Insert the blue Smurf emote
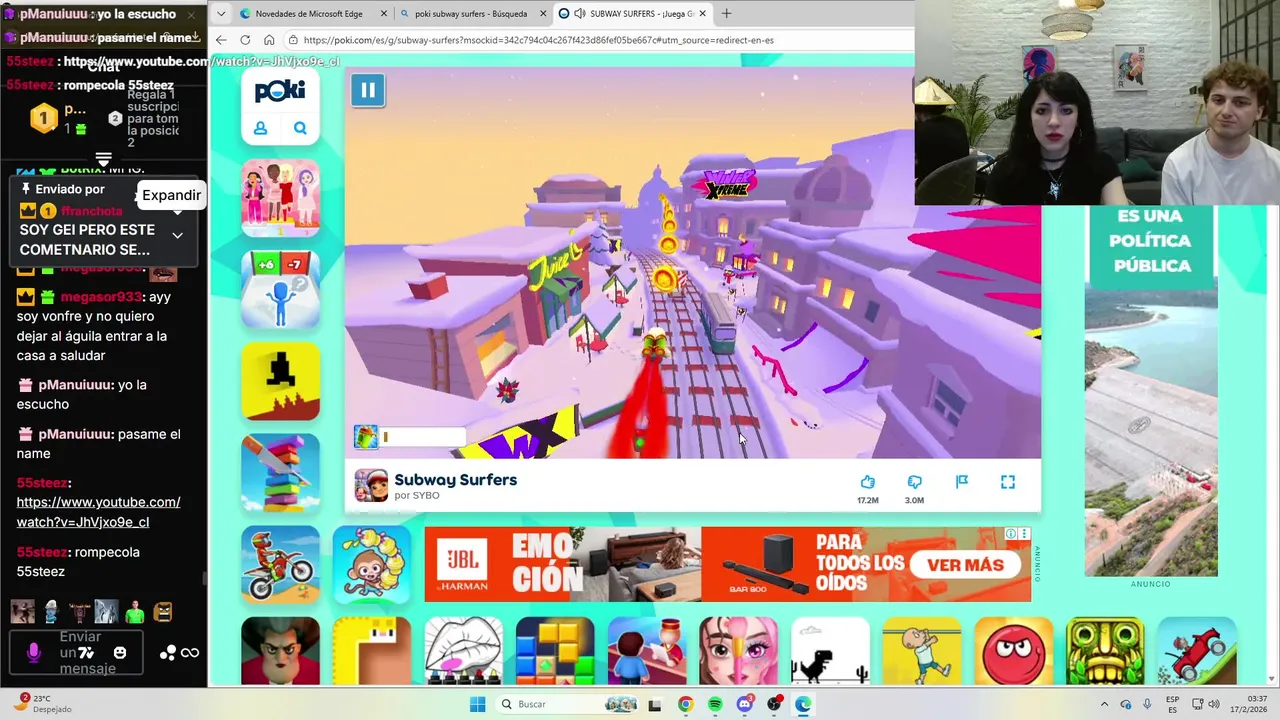The image size is (1280, 720). 50,611
